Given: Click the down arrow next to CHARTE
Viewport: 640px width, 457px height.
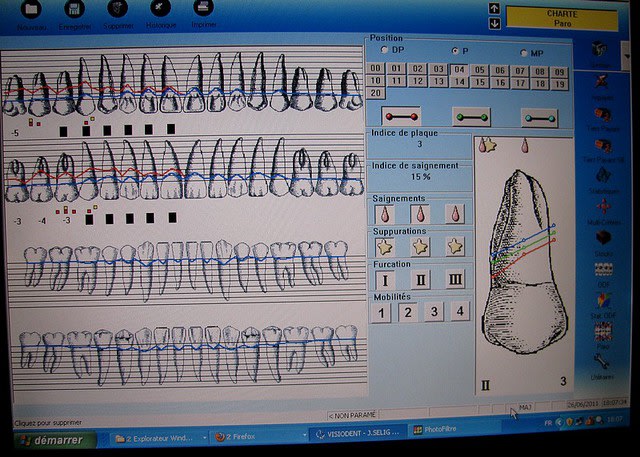Looking at the screenshot, I should tap(494, 22).
